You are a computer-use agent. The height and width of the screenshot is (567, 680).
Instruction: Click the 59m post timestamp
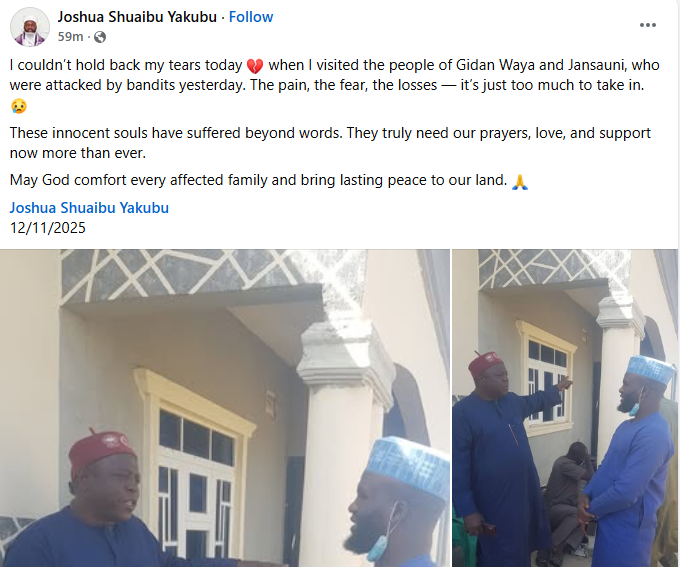pos(70,37)
